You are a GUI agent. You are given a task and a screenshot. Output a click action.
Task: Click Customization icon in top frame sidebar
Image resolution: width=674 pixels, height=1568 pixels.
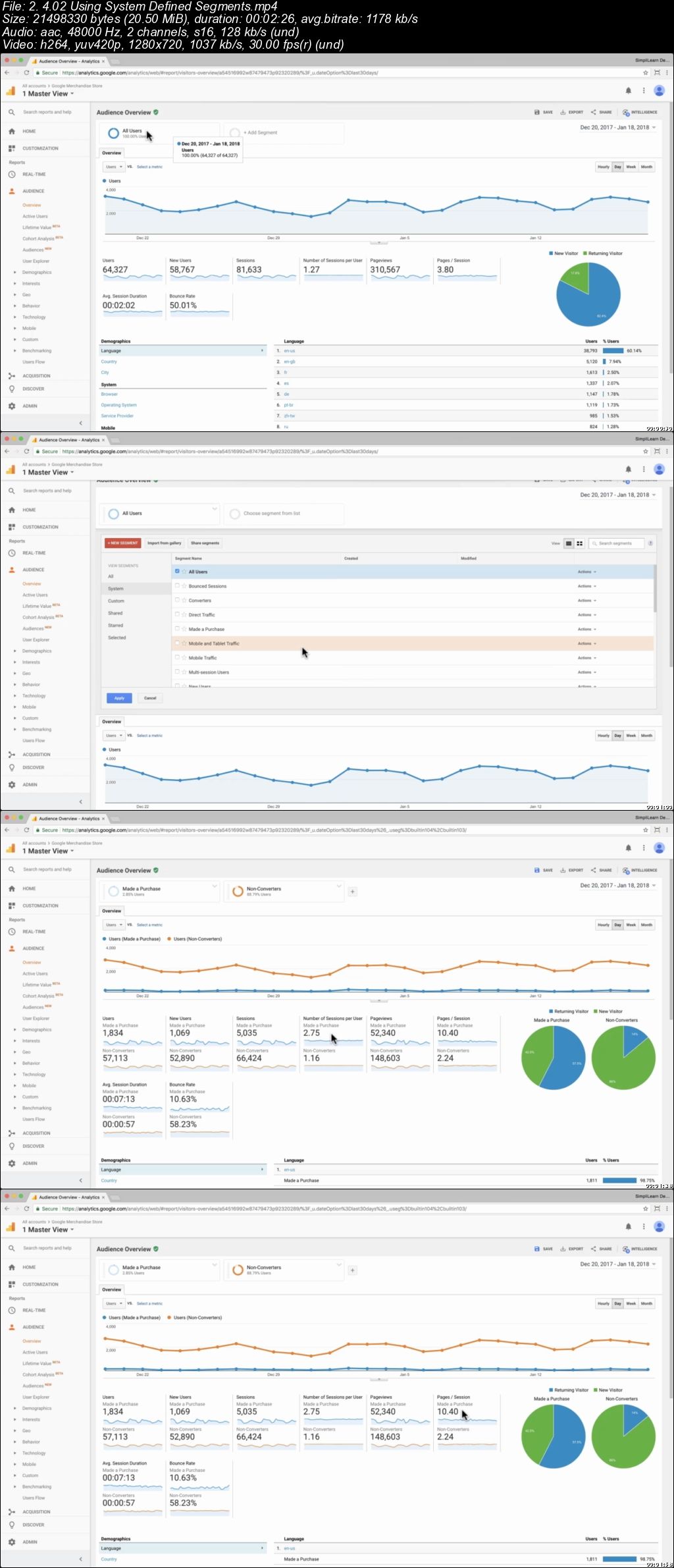(12, 148)
